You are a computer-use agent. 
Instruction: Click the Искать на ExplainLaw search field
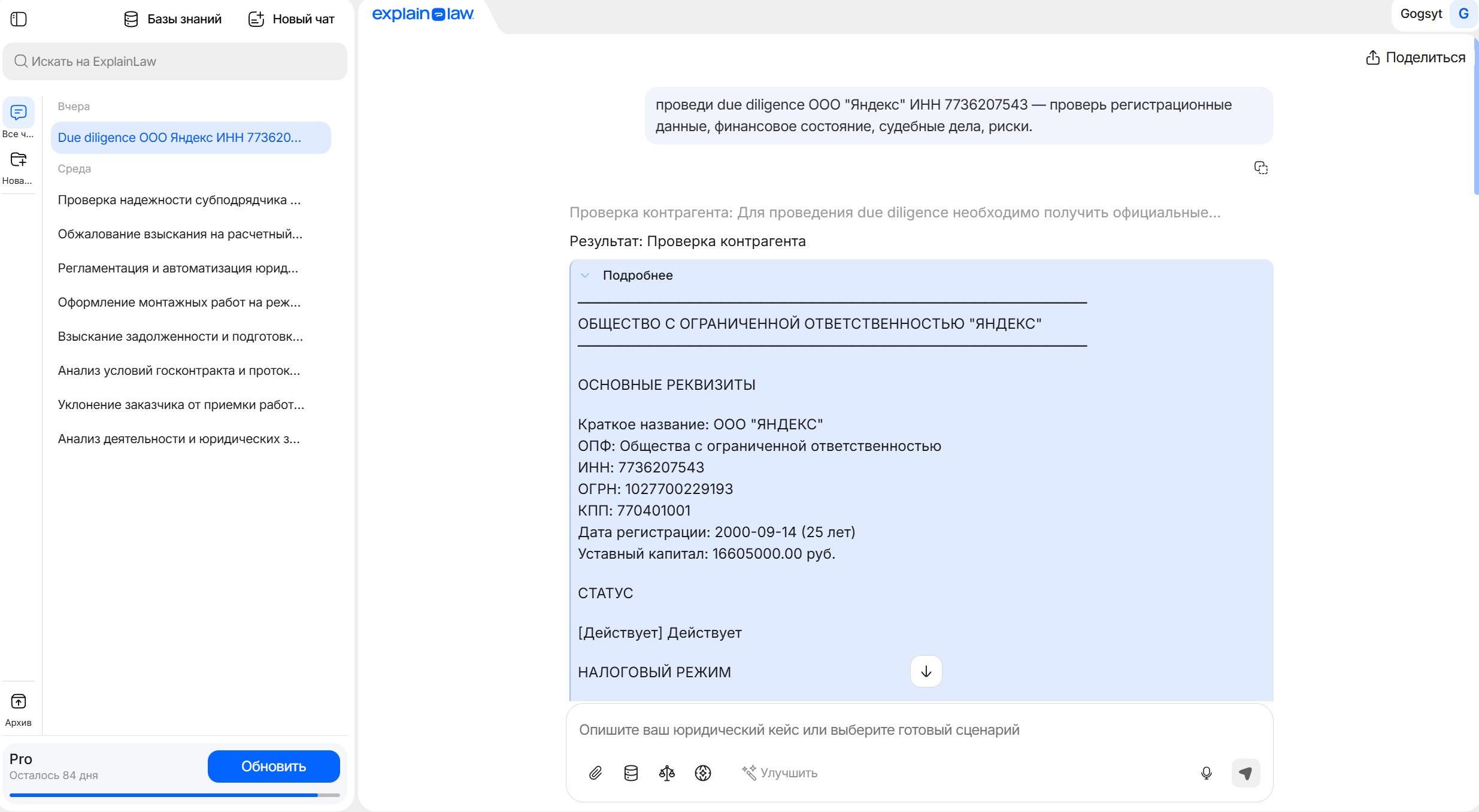[175, 61]
